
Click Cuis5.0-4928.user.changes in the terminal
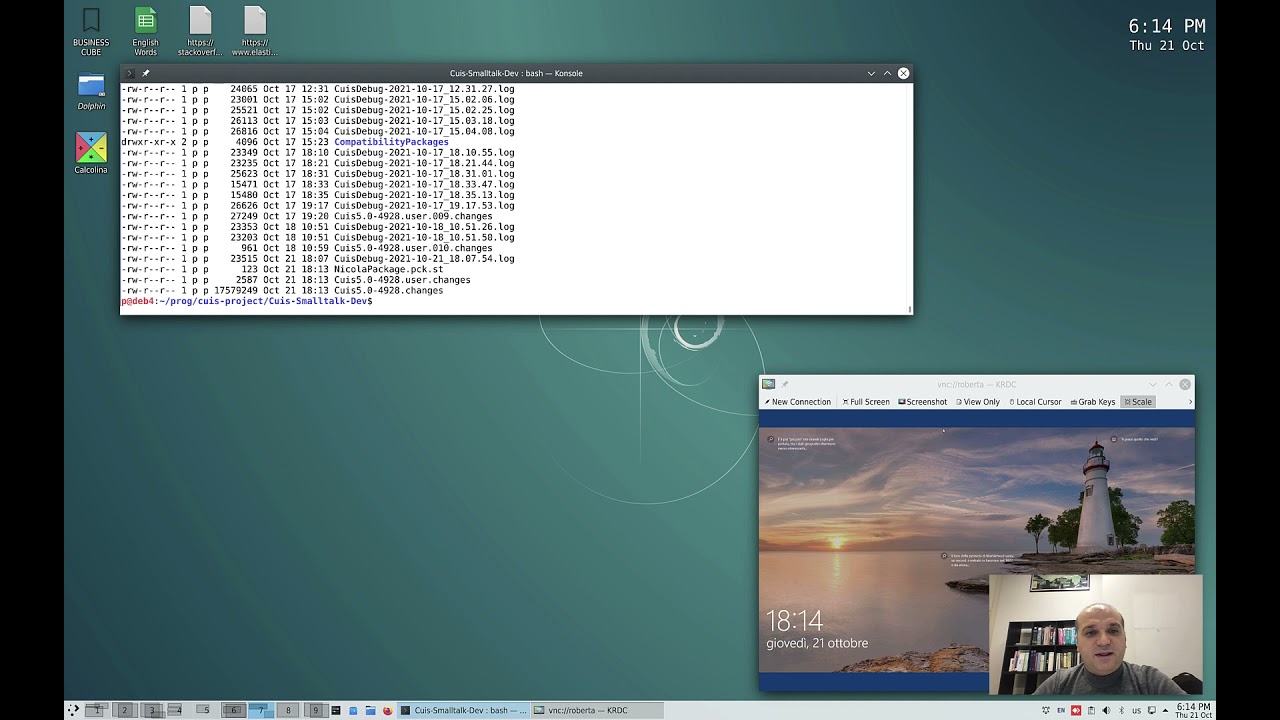(x=402, y=280)
